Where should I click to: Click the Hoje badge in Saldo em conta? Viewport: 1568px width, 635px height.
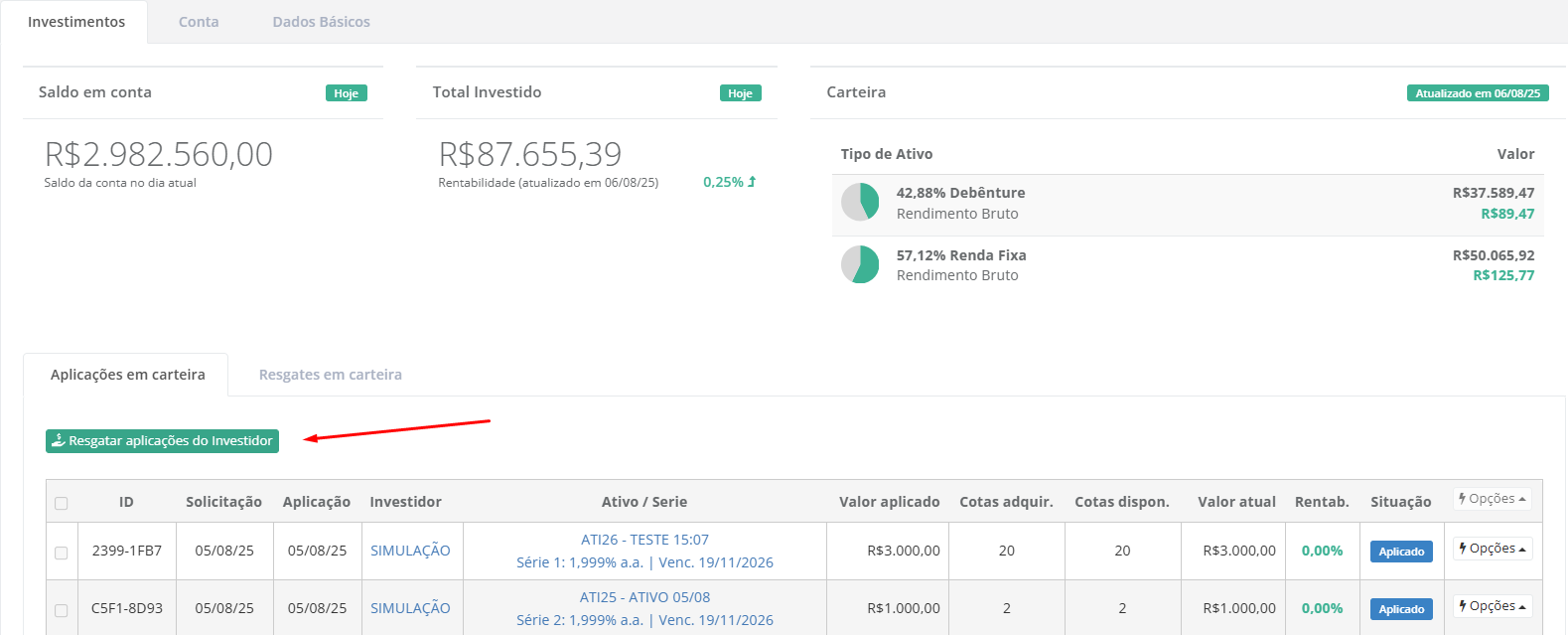[x=346, y=93]
